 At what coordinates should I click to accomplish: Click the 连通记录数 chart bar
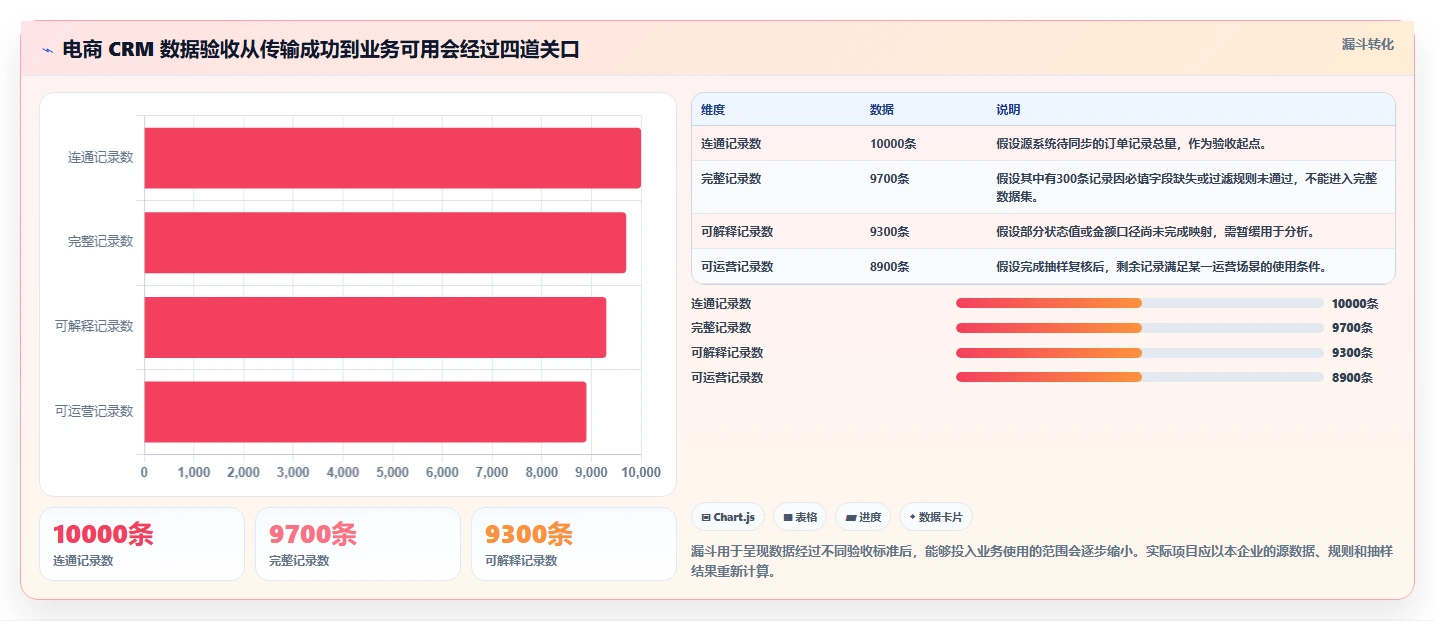pos(392,158)
